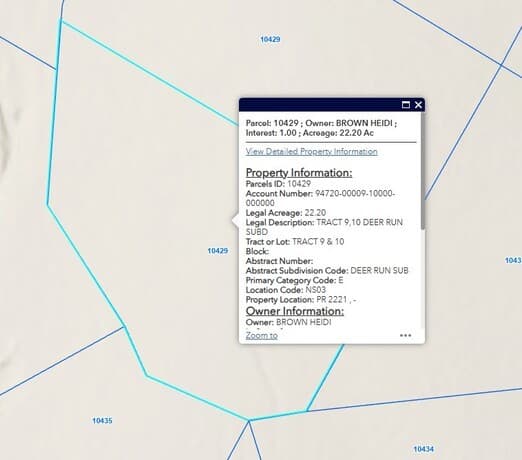Click the popup's vertical scrollbar
This screenshot has width=522, height=460.
click(x=423, y=170)
